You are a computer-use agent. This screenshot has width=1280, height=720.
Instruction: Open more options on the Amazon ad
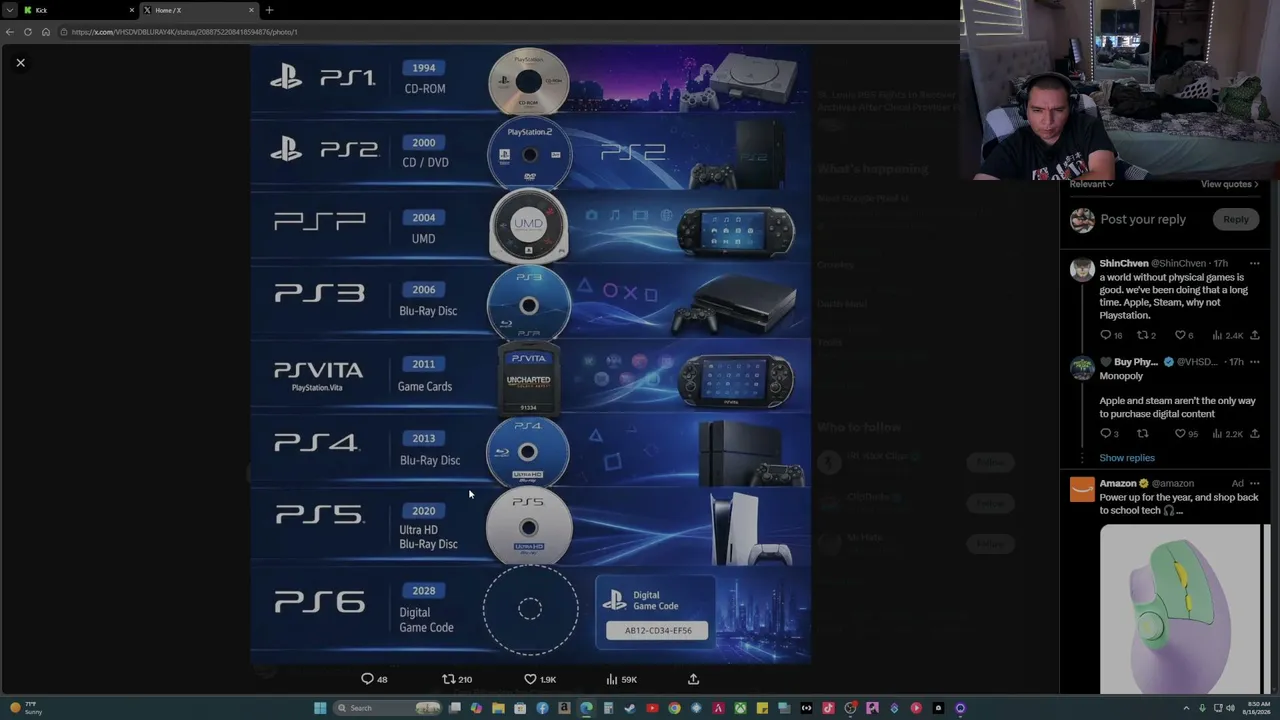point(1254,484)
